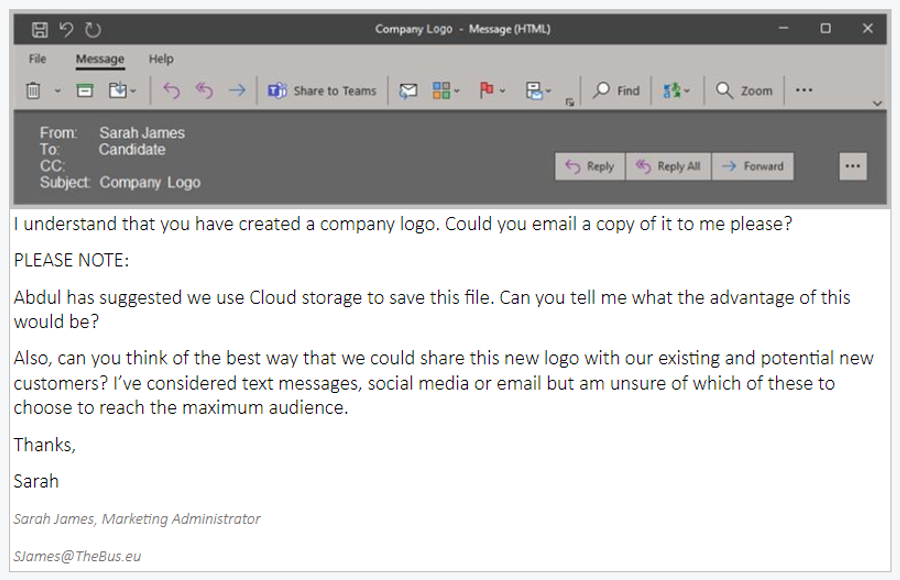The width and height of the screenshot is (900, 580).
Task: Collapse the ribbon using the chevron
Action: (877, 103)
